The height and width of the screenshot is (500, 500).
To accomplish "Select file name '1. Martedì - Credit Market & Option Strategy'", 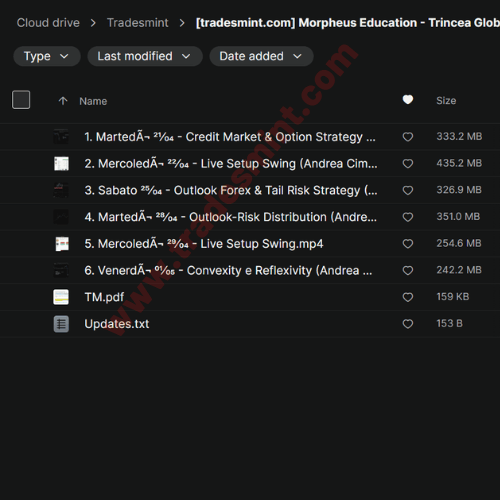I will coord(230,137).
